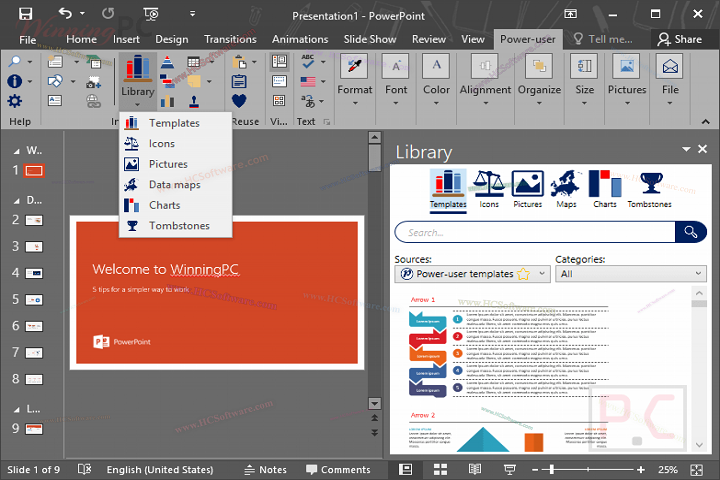Open the Categories dropdown showing All
This screenshot has height=480, width=720.
pyautogui.click(x=631, y=274)
